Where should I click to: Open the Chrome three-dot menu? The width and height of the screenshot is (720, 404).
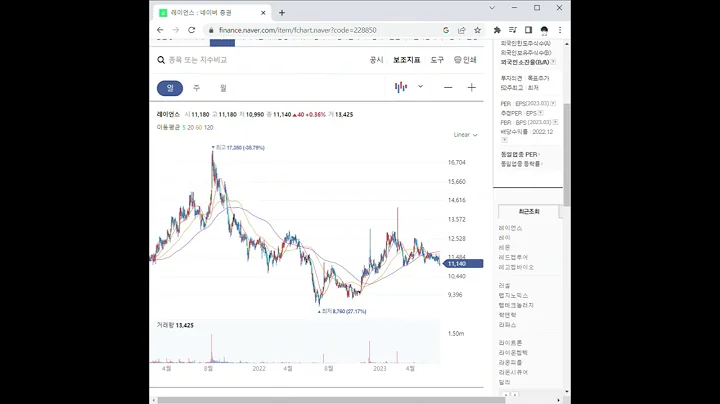pyautogui.click(x=560, y=30)
